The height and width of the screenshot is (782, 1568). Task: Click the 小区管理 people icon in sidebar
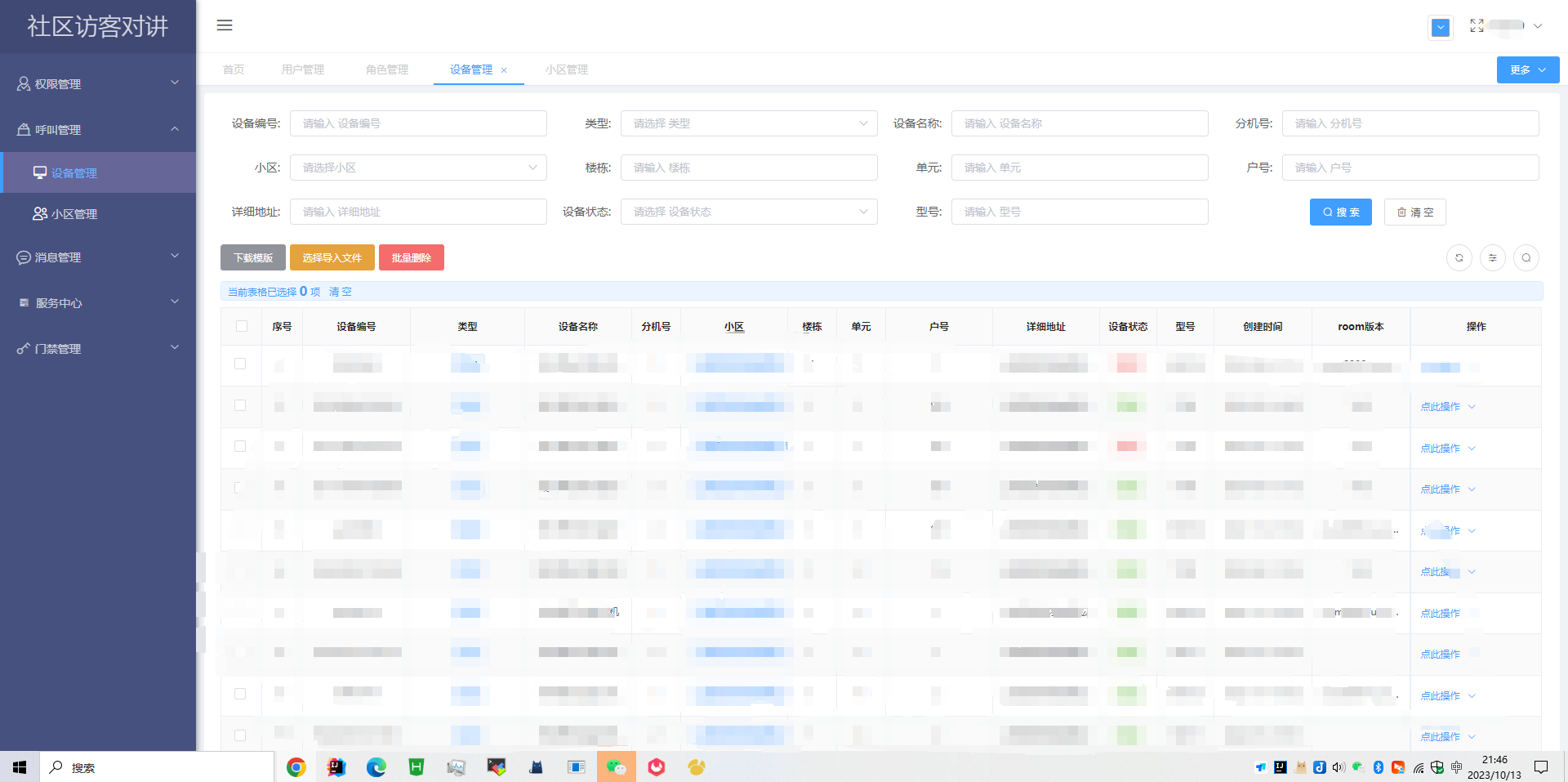[40, 213]
